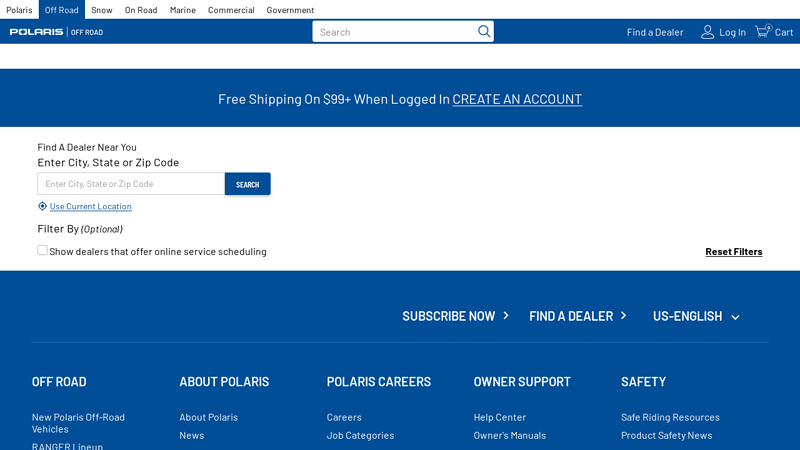Click the Polaris Off Road logo
This screenshot has width=800, height=450.
pyautogui.click(x=56, y=32)
